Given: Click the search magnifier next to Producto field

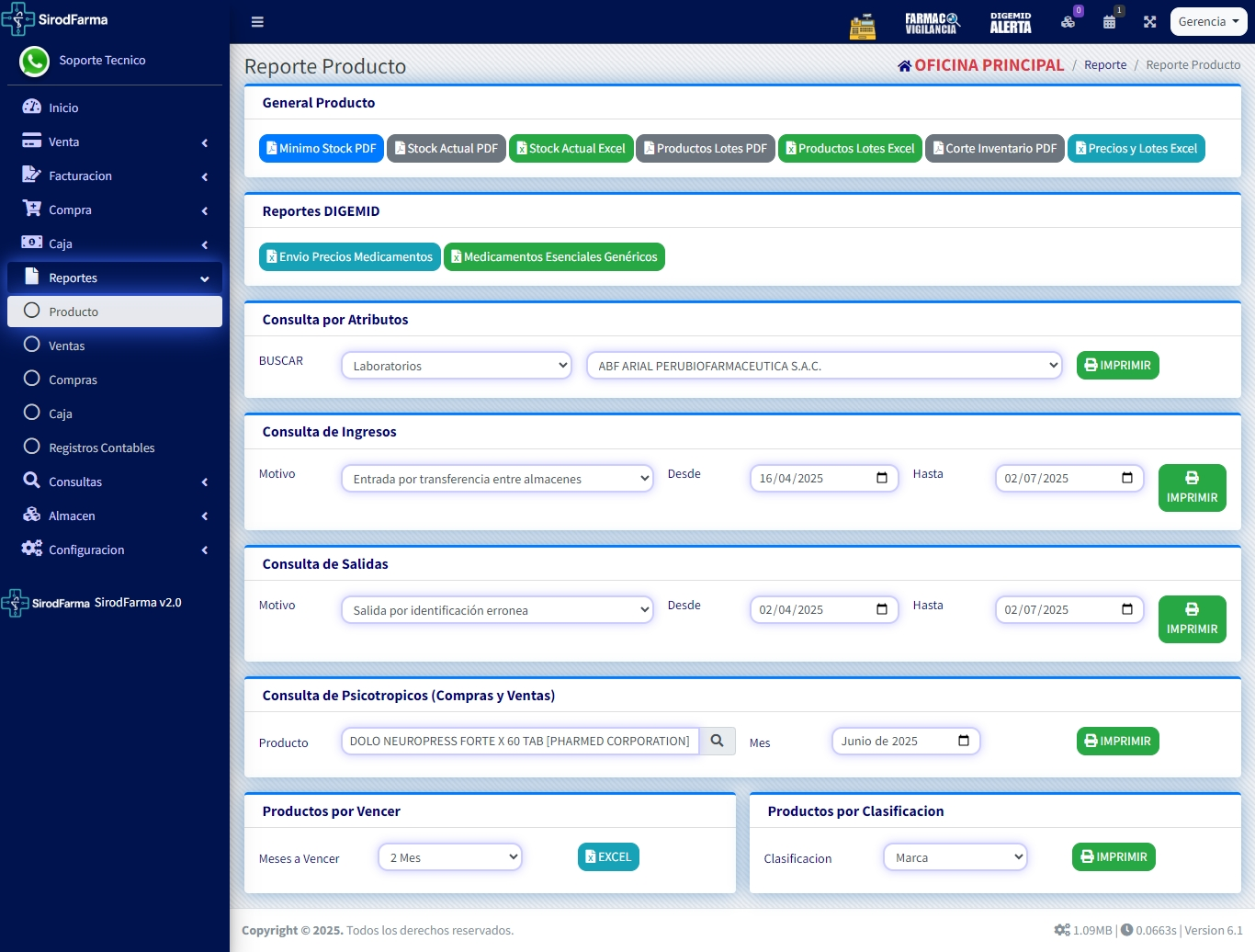Looking at the screenshot, I should 717,741.
